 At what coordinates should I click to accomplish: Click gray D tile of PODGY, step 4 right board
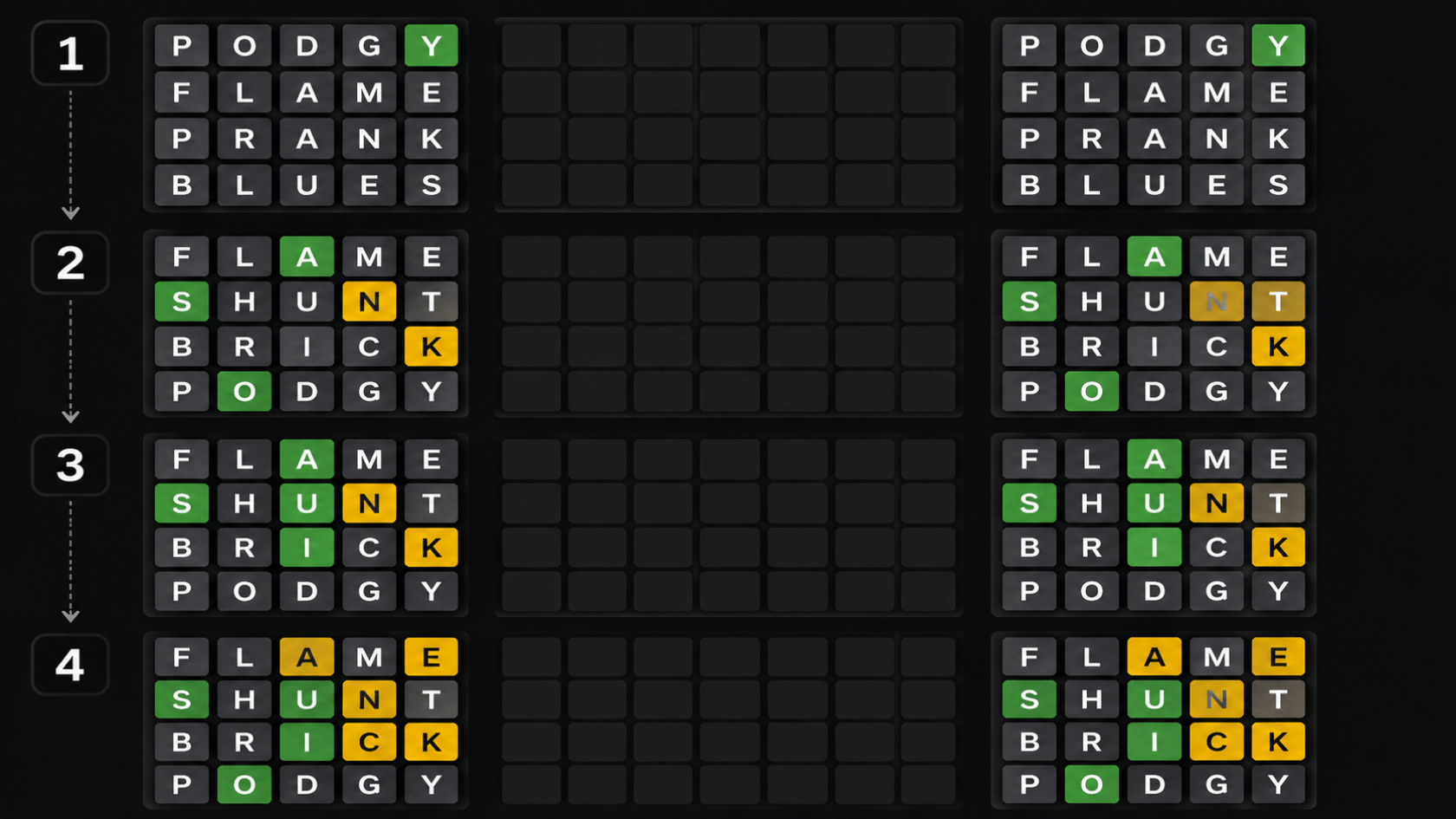click(1154, 785)
